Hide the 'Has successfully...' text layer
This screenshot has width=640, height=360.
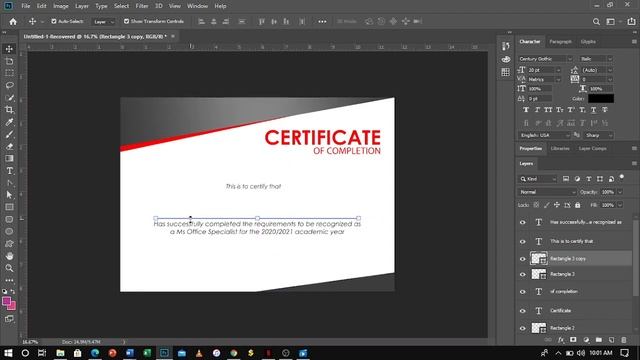tap(522, 222)
